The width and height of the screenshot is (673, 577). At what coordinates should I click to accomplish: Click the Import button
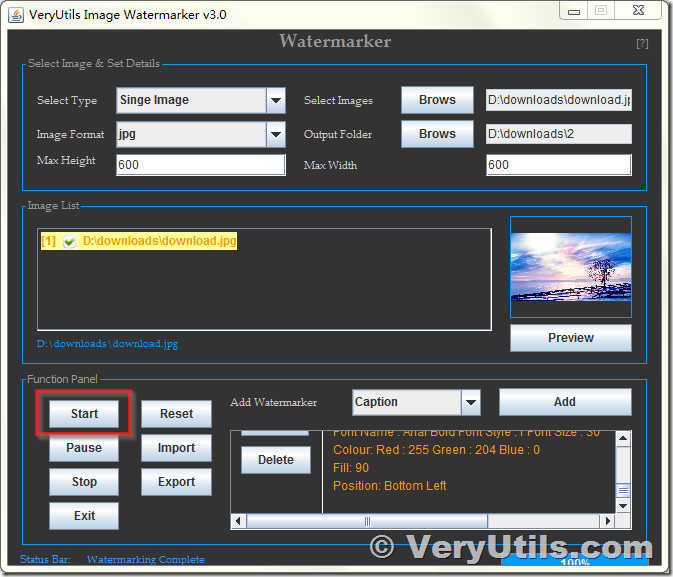coord(176,448)
